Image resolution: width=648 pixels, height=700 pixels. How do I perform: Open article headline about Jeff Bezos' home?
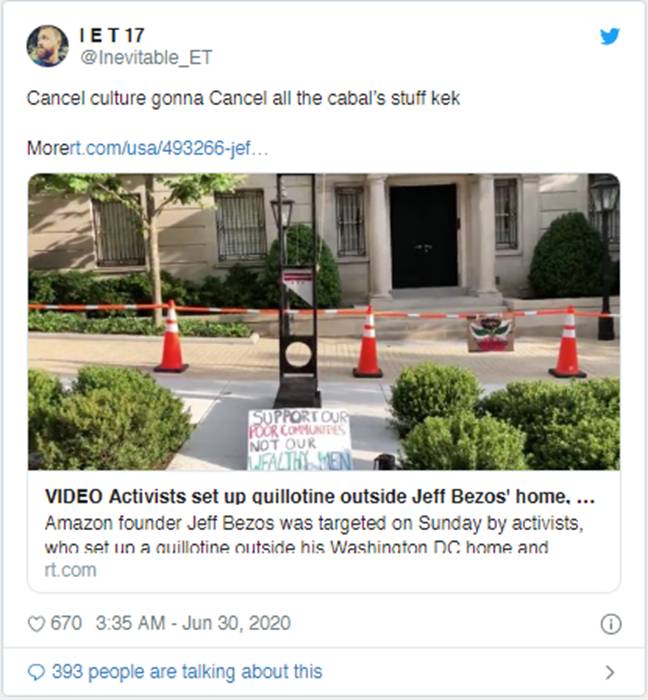point(320,496)
